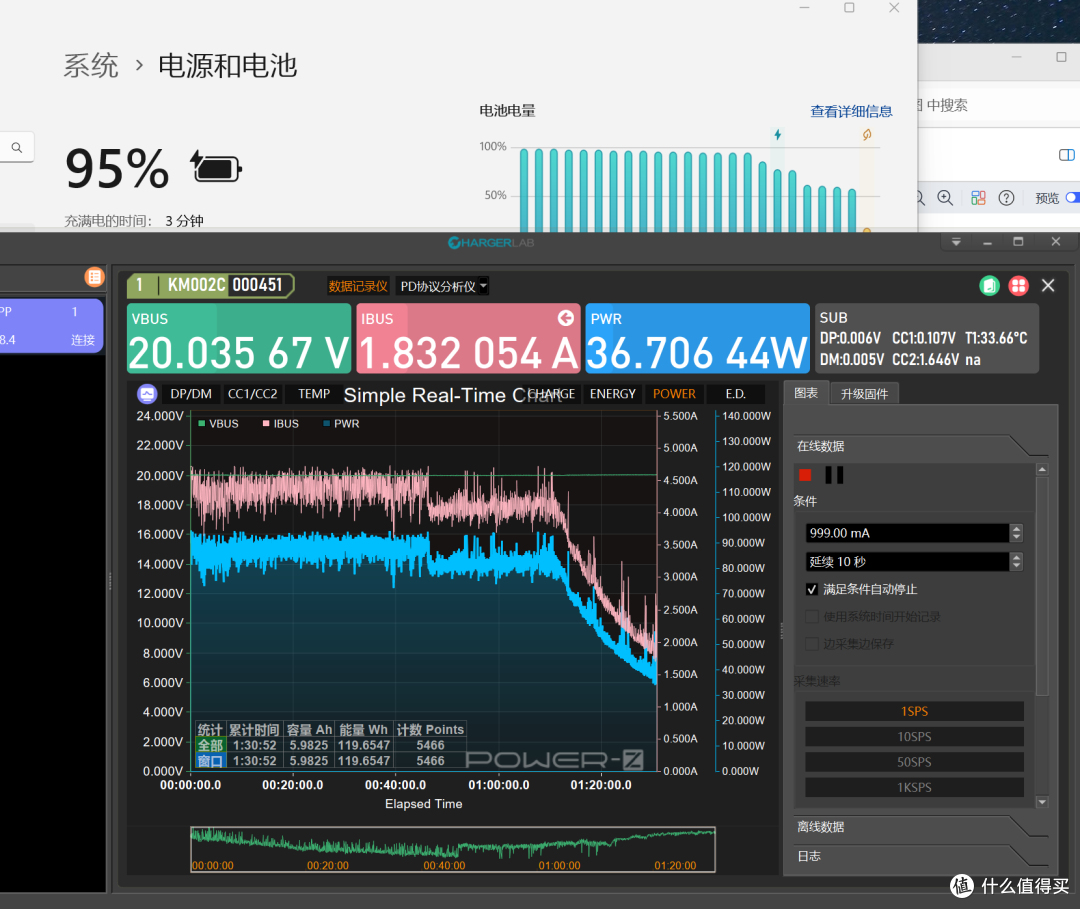This screenshot has width=1080, height=909.
Task: Set sampling rate to 1KSPS
Action: point(914,788)
